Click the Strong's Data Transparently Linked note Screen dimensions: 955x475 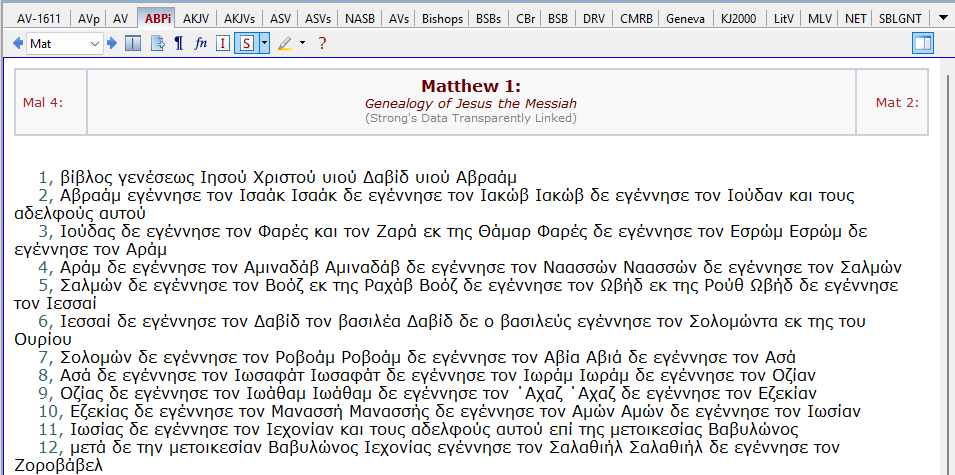471,118
